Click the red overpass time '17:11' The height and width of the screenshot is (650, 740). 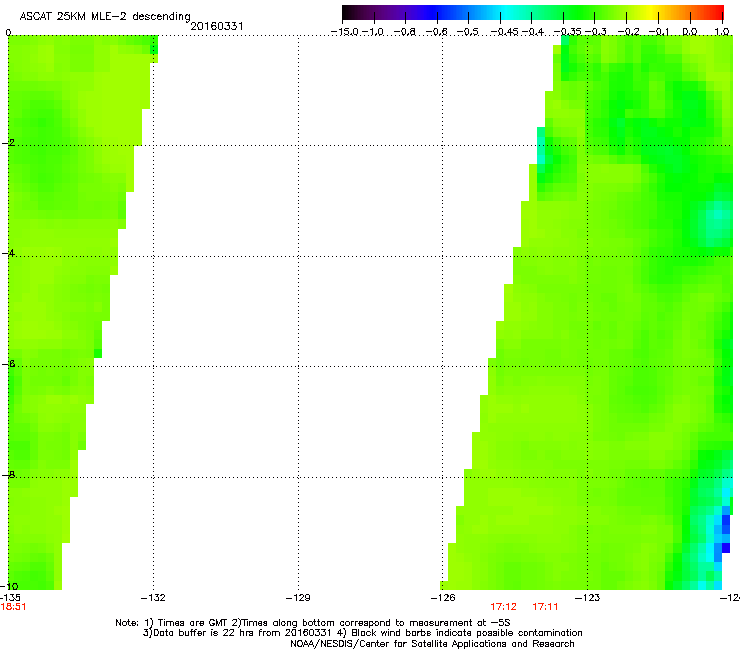click(x=546, y=607)
